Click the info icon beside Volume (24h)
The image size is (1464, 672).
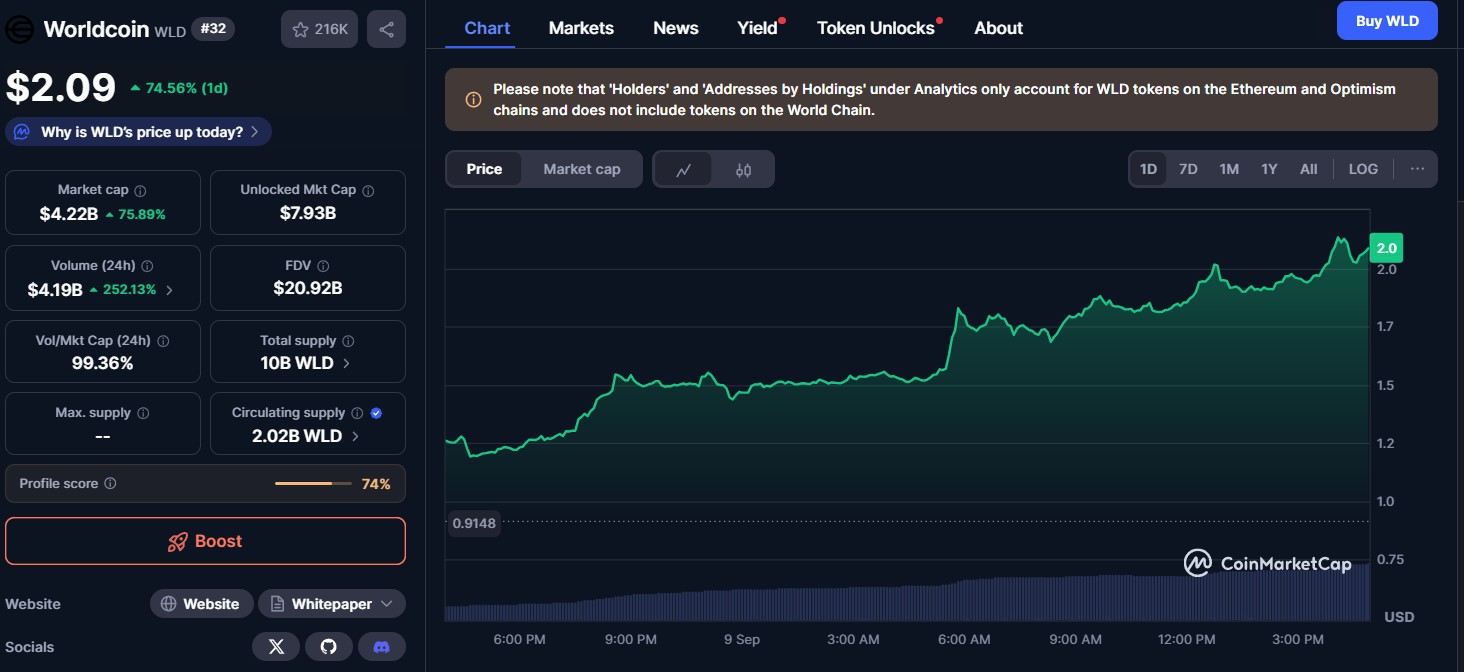147,266
